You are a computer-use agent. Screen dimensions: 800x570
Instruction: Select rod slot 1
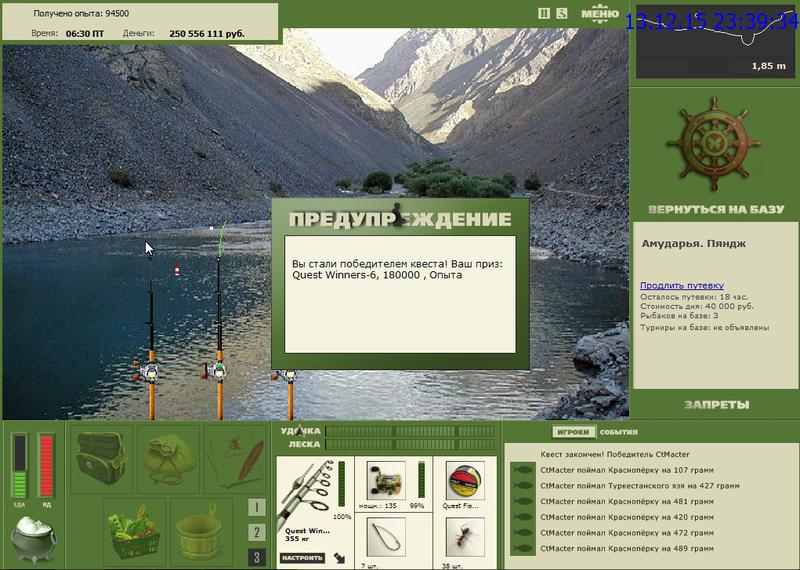pyautogui.click(x=257, y=507)
